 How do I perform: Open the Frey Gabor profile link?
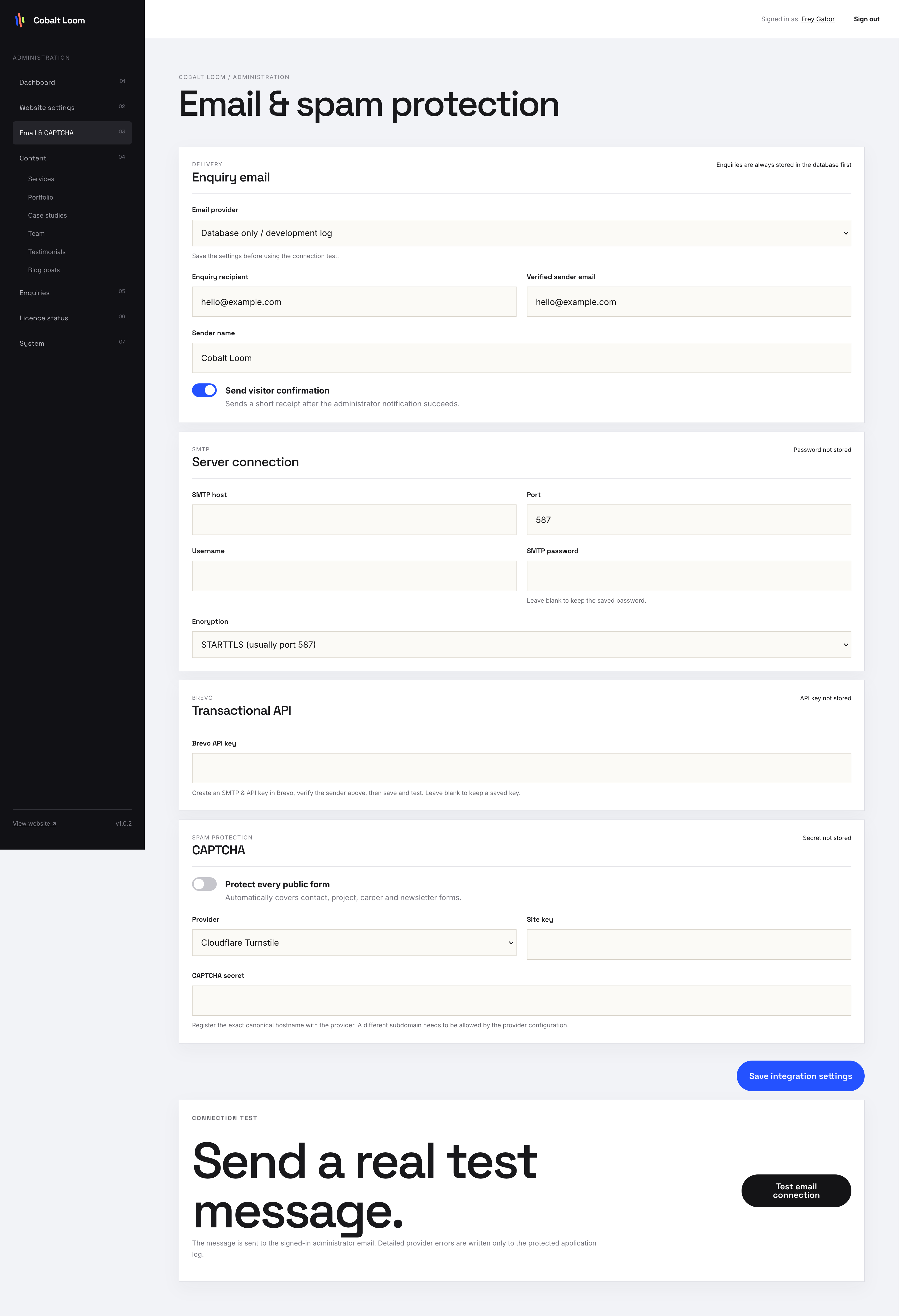click(x=818, y=19)
